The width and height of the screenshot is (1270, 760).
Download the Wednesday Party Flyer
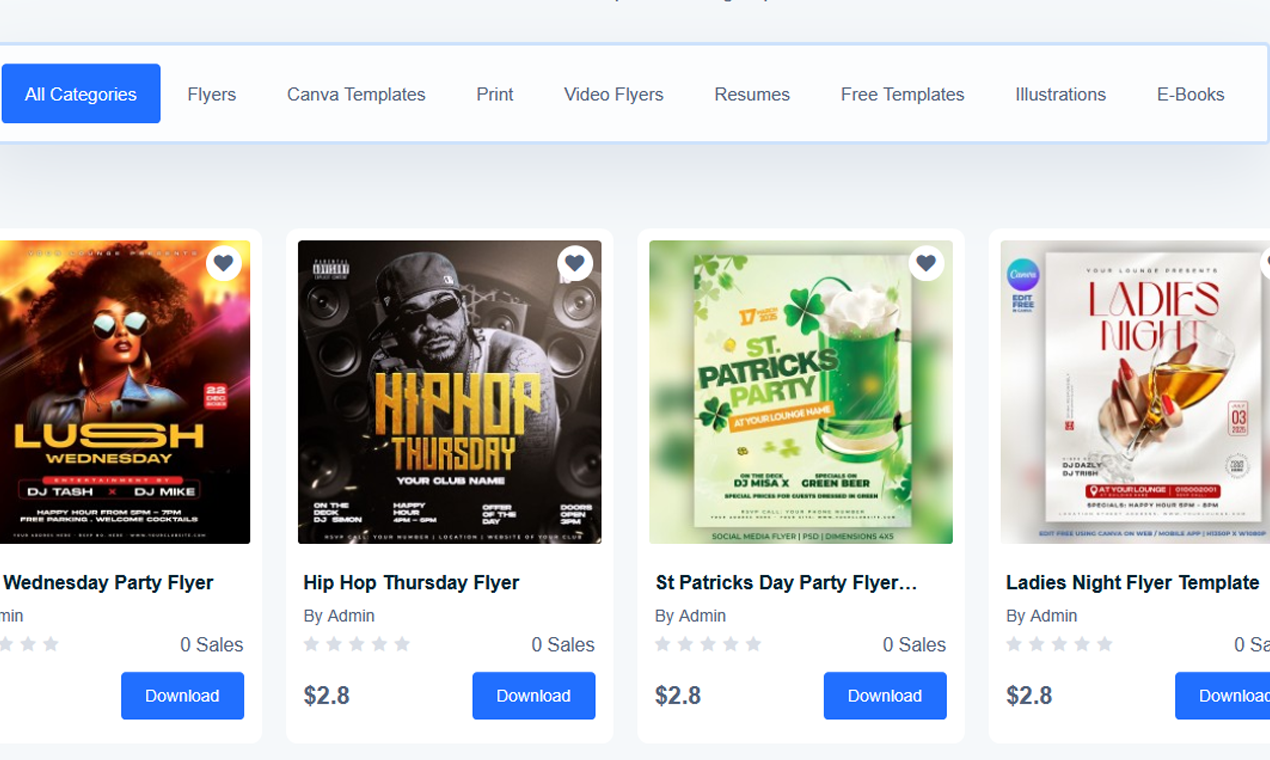[x=182, y=696]
